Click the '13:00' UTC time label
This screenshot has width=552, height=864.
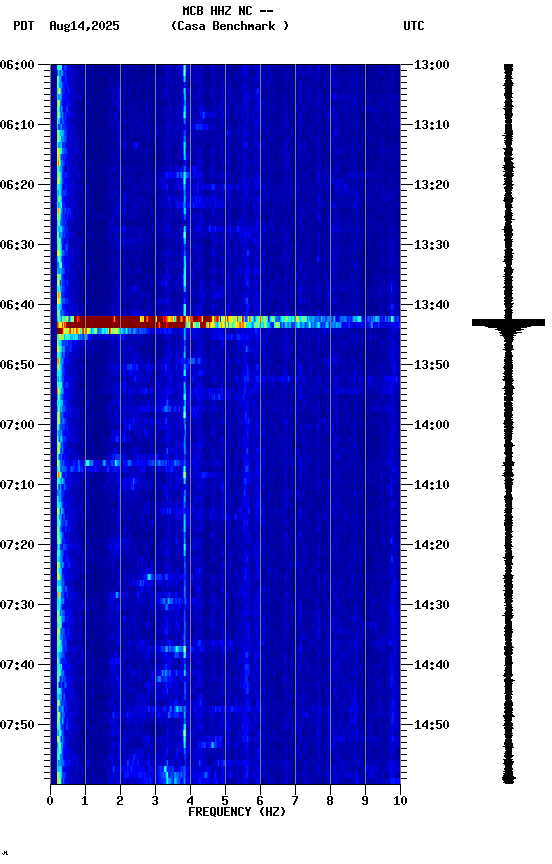[431, 65]
